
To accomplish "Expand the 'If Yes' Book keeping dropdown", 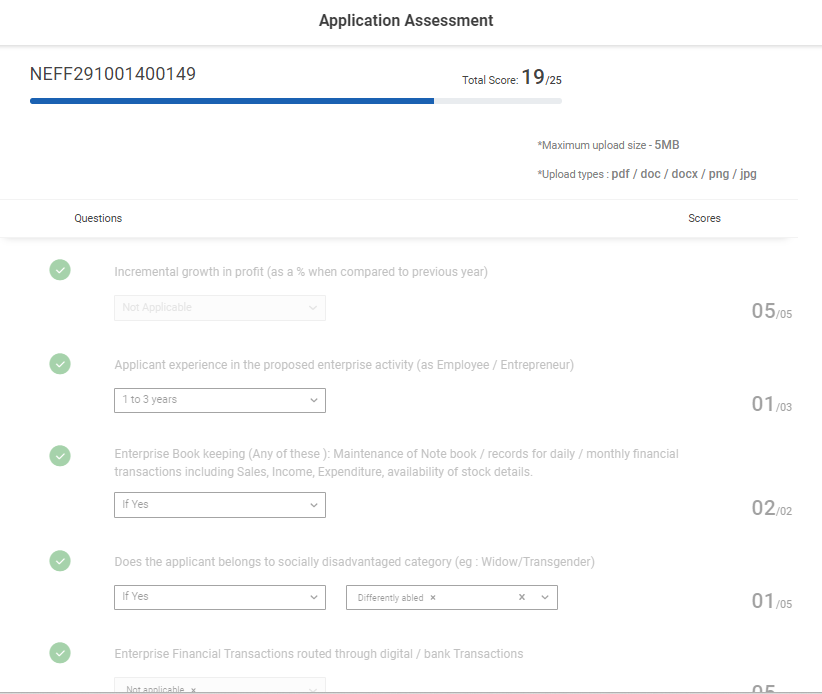I will [x=219, y=505].
